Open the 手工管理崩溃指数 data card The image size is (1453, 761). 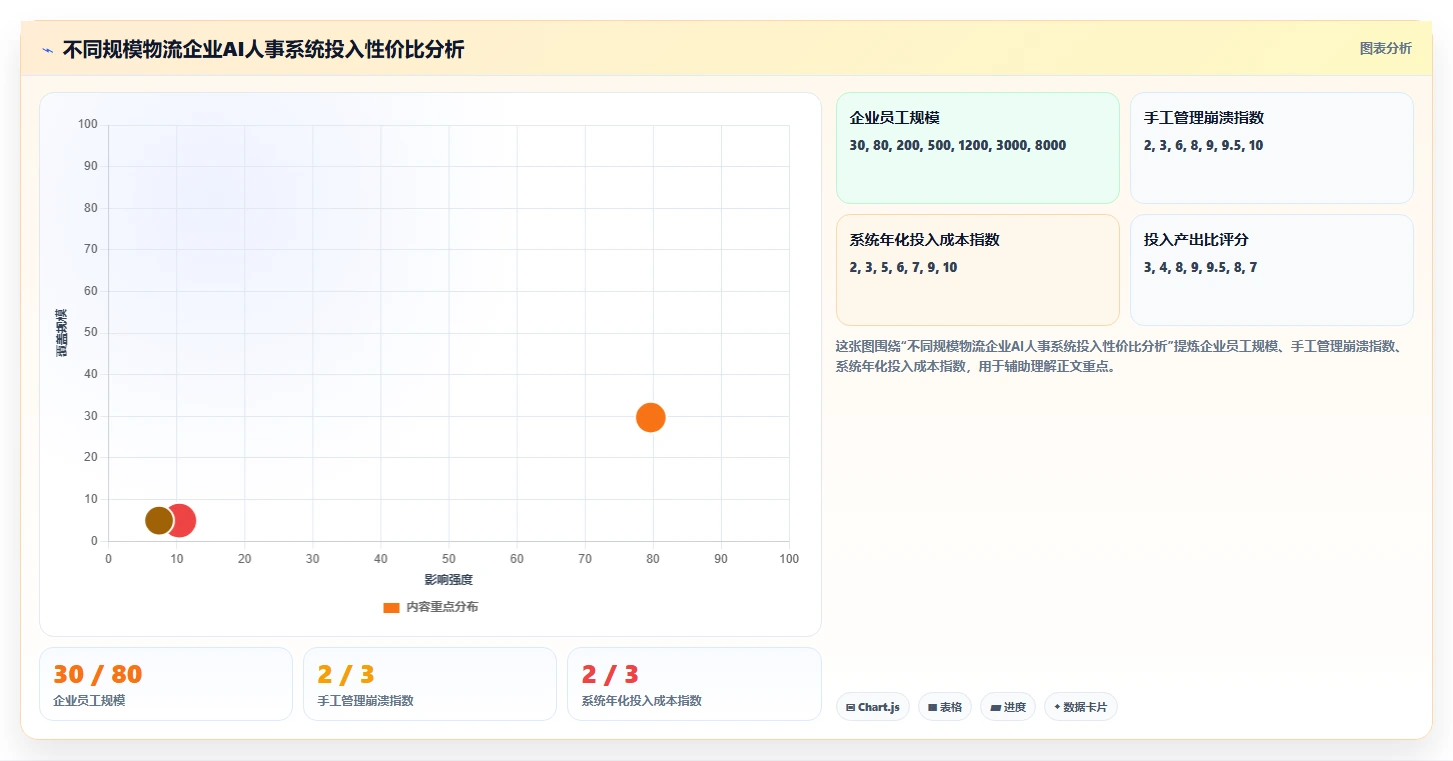click(x=1271, y=148)
